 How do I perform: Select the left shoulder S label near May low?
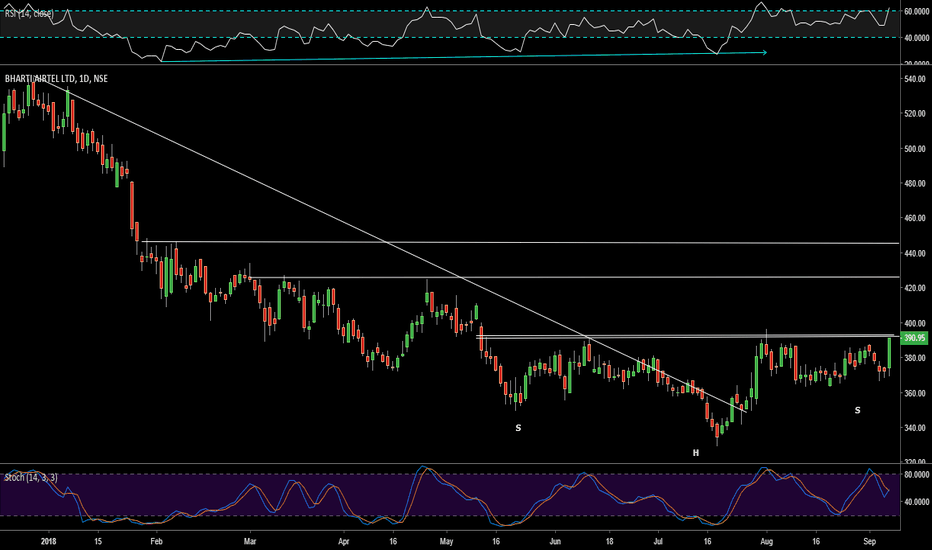[518, 428]
